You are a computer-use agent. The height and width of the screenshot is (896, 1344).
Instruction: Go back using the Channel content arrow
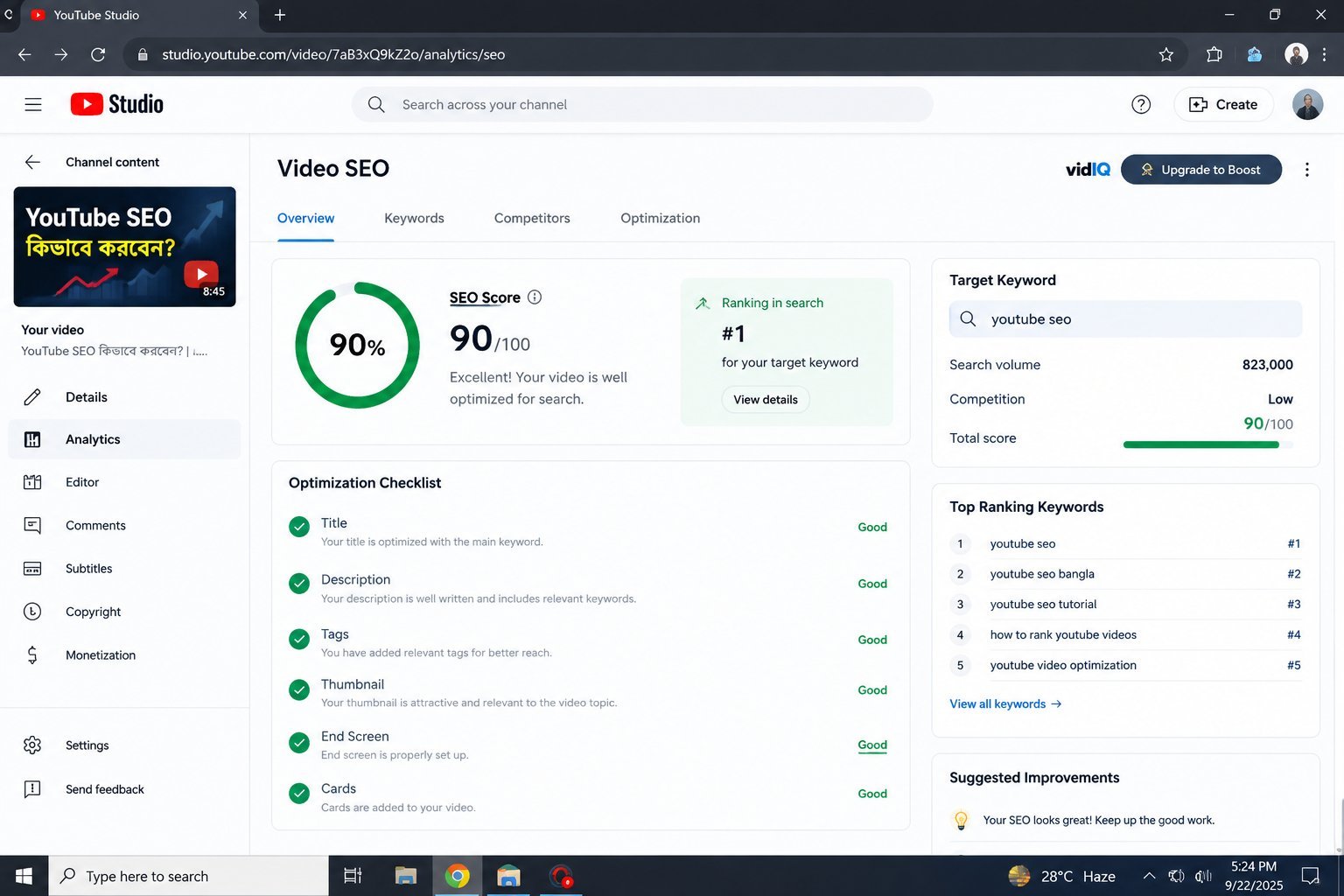[33, 162]
